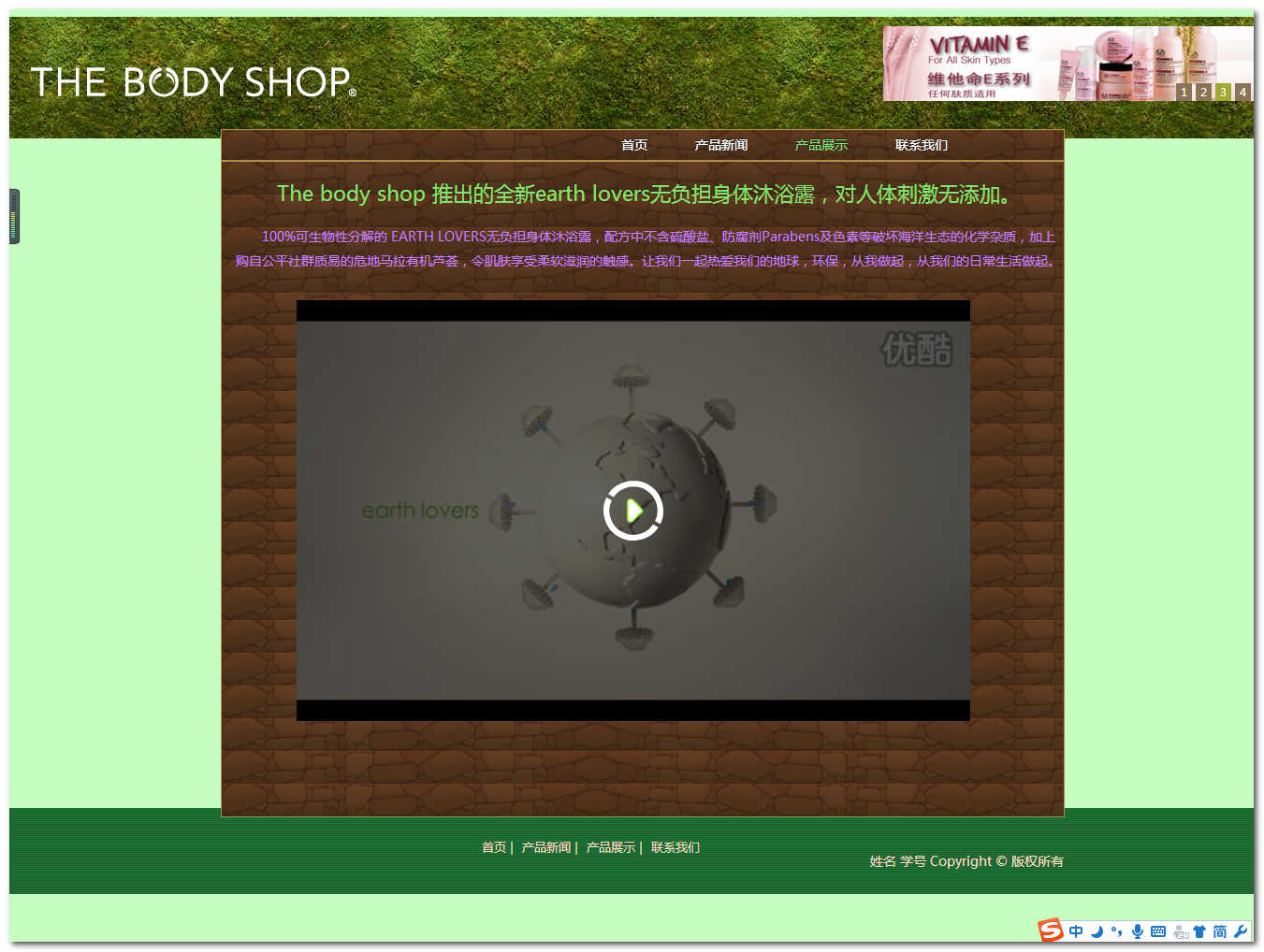
Task: Open the 产品新闻 navigation menu item
Action: 720,145
